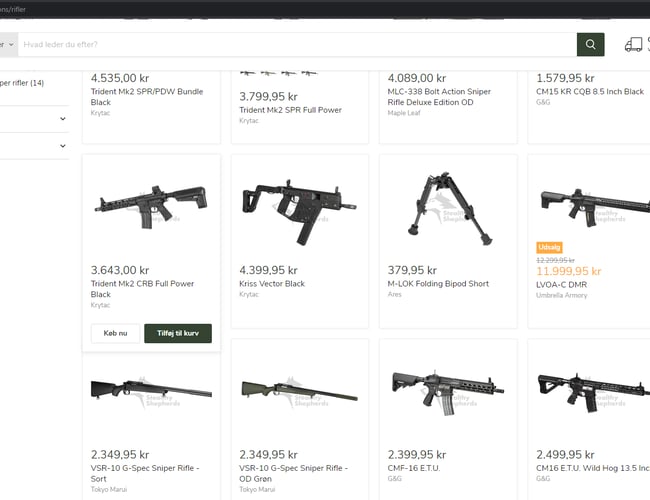This screenshot has height=500, width=650.
Task: Open the 'CMF-16 E.T.U.' title link
Action: 414,468
